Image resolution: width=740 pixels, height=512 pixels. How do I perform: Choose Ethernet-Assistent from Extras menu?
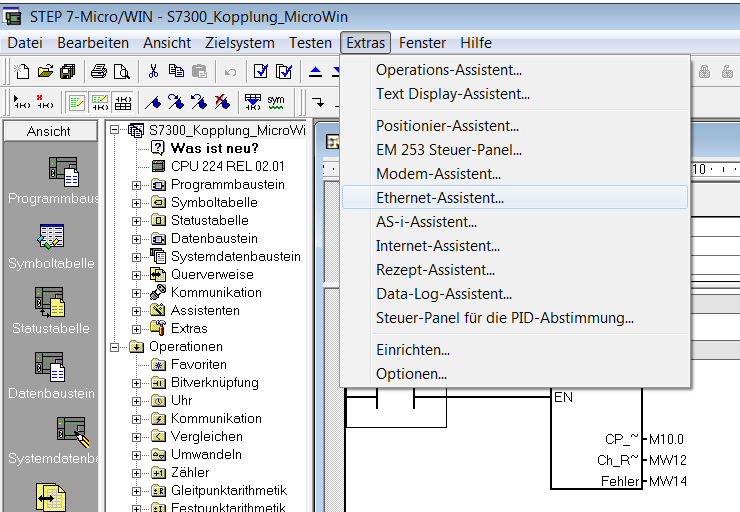click(515, 197)
